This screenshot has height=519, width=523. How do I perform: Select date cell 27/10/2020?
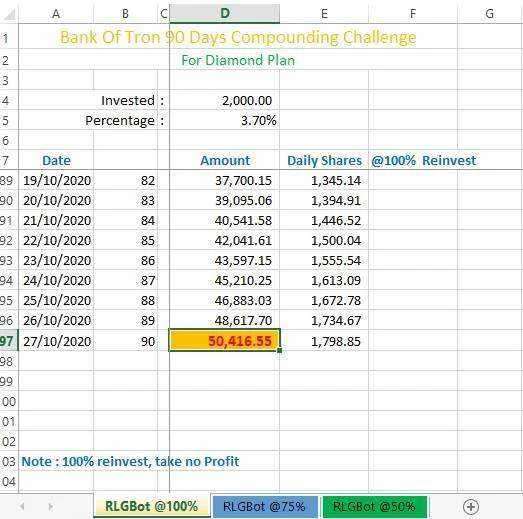tap(56, 341)
